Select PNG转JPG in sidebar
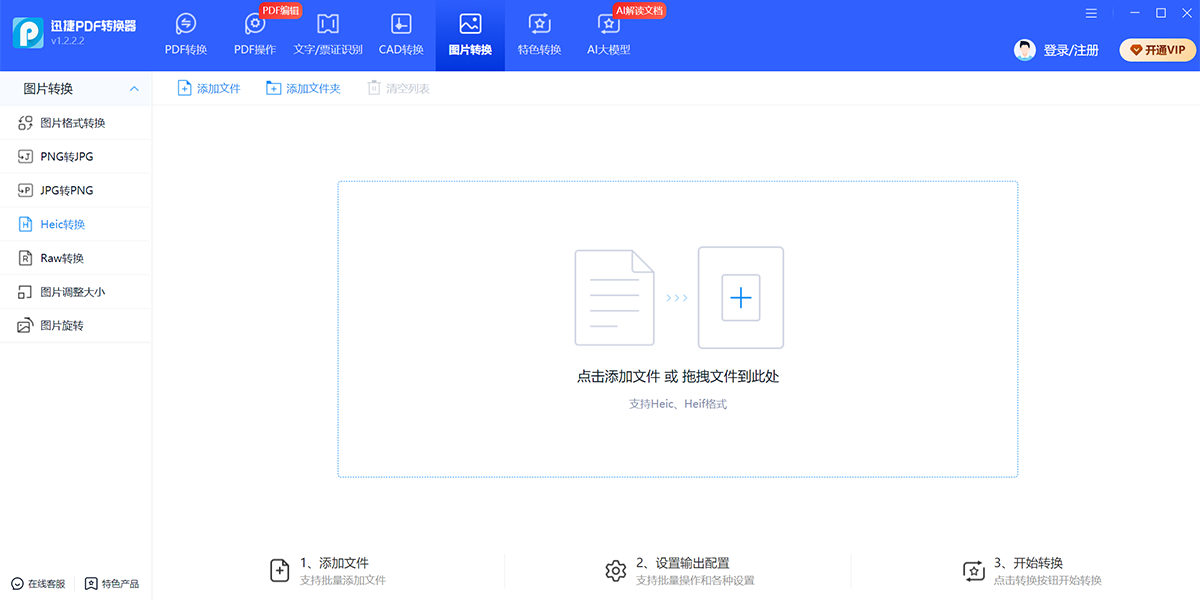The height and width of the screenshot is (600, 1200). click(66, 157)
